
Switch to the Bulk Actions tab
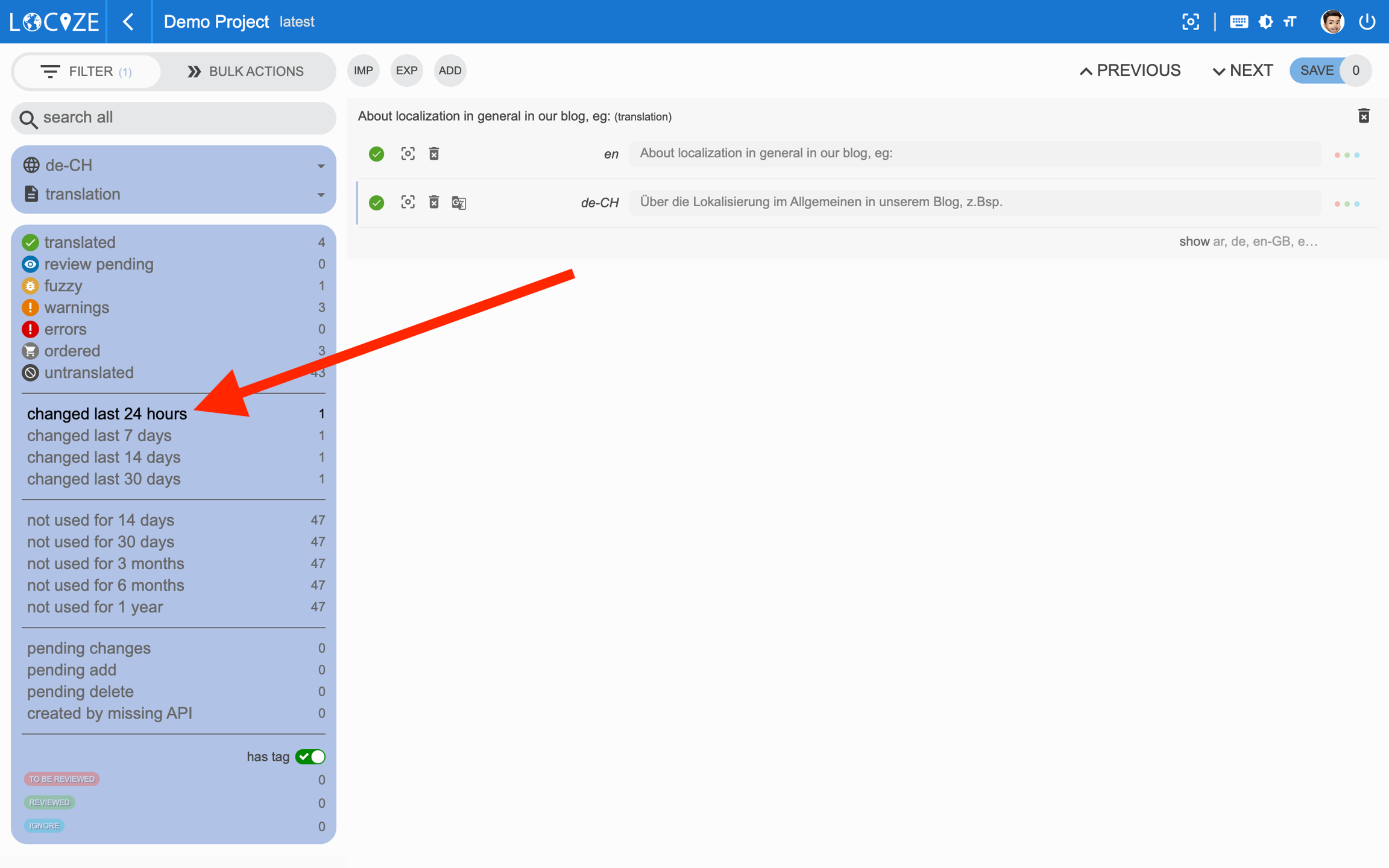click(245, 71)
